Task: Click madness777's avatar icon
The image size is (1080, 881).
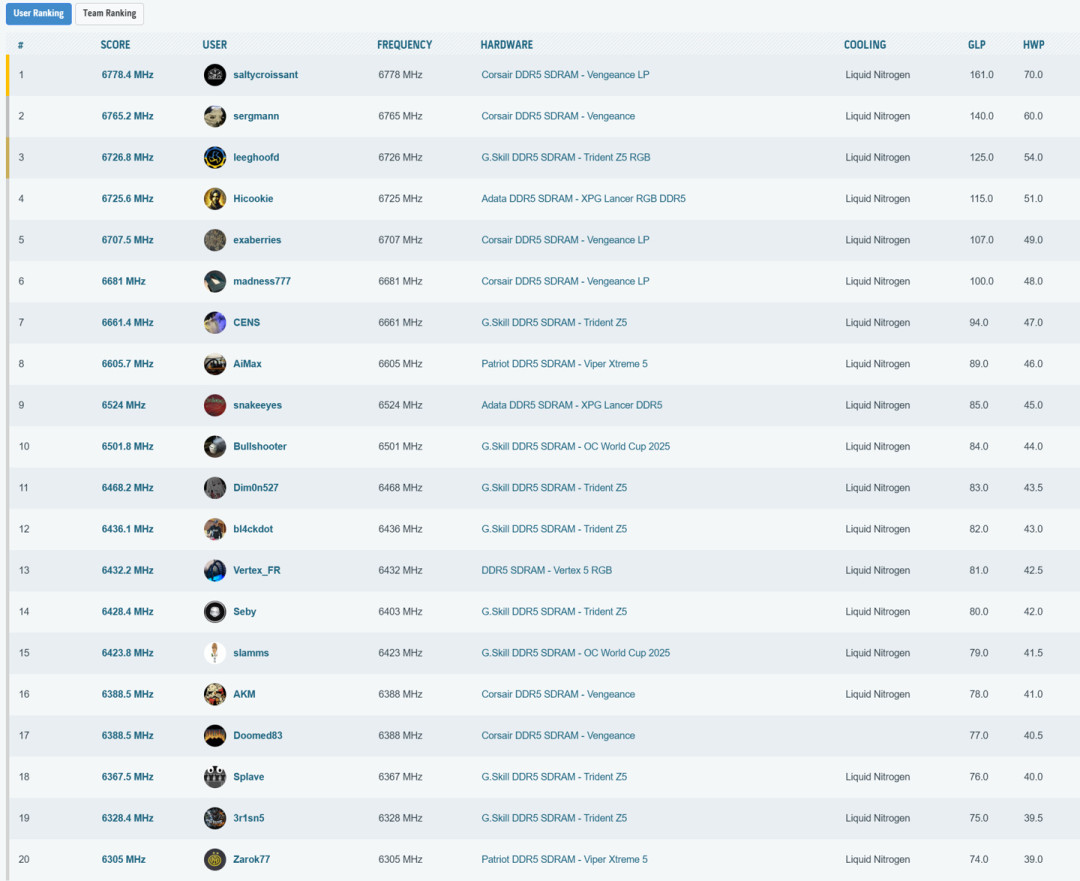Action: [215, 282]
